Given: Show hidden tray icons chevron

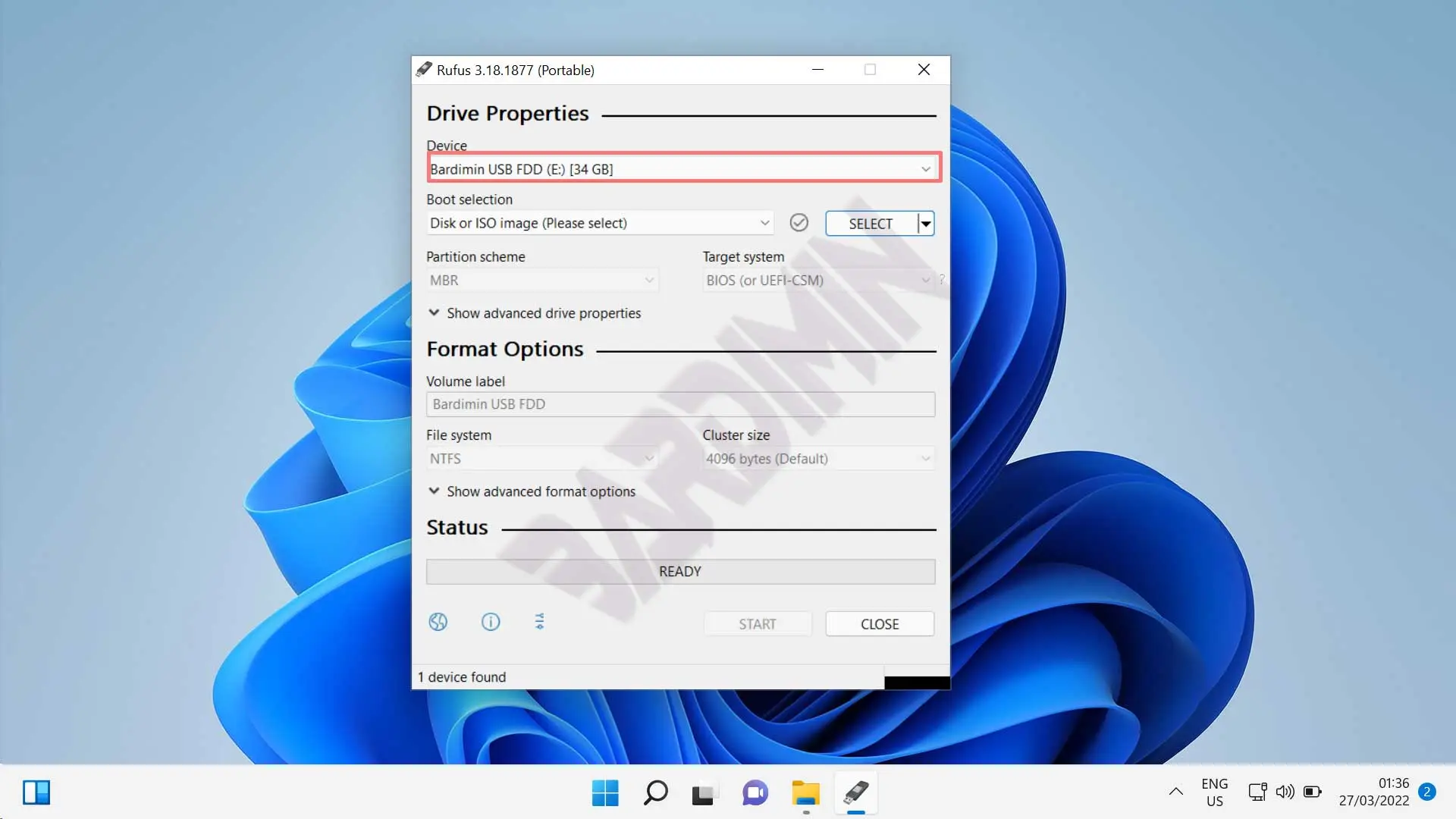Looking at the screenshot, I should coord(1176,792).
